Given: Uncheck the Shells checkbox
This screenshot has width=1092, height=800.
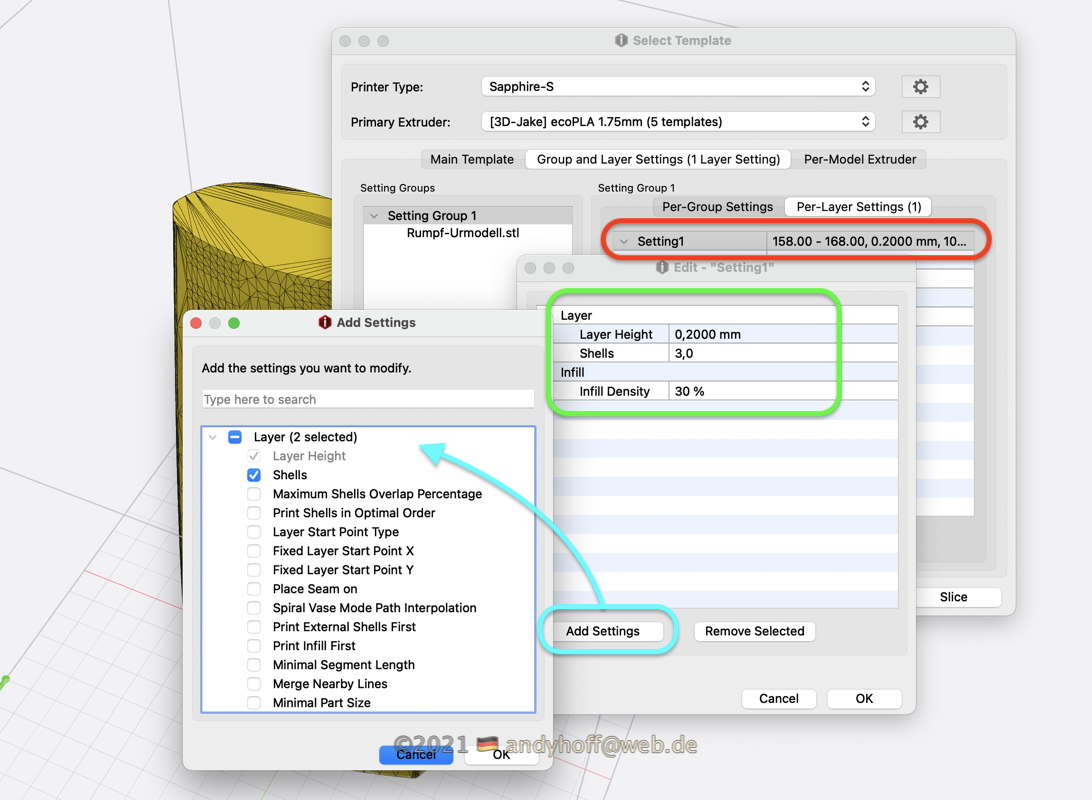Looking at the screenshot, I should pyautogui.click(x=254, y=475).
